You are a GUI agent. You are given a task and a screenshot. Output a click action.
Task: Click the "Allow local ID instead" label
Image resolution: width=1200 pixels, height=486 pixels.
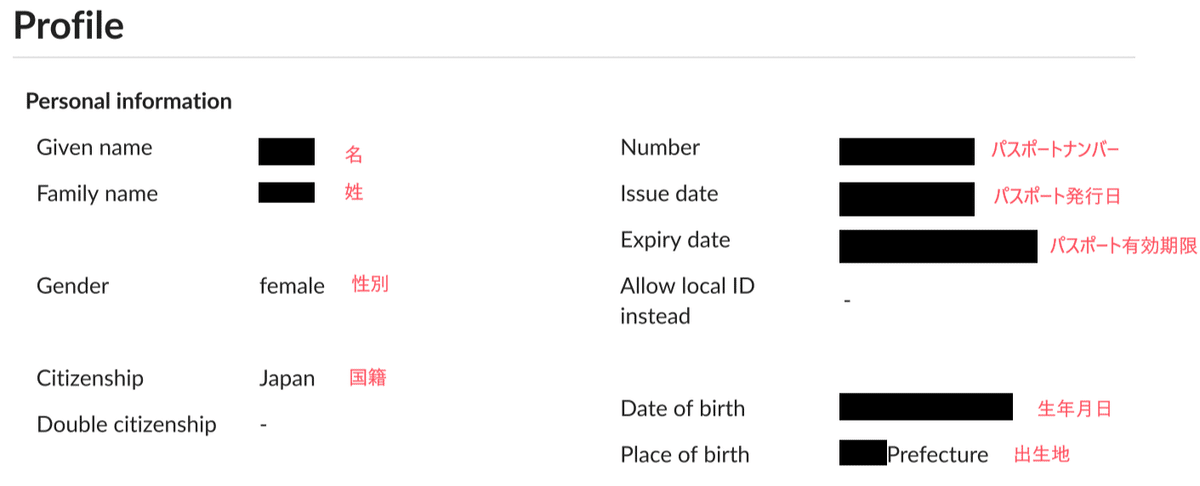(687, 301)
